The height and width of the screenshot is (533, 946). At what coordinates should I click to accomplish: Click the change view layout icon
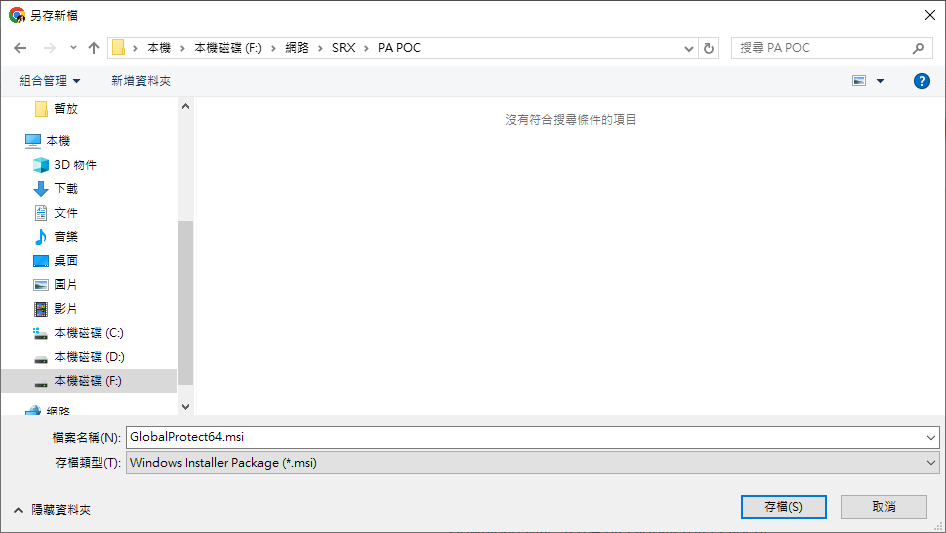(859, 81)
